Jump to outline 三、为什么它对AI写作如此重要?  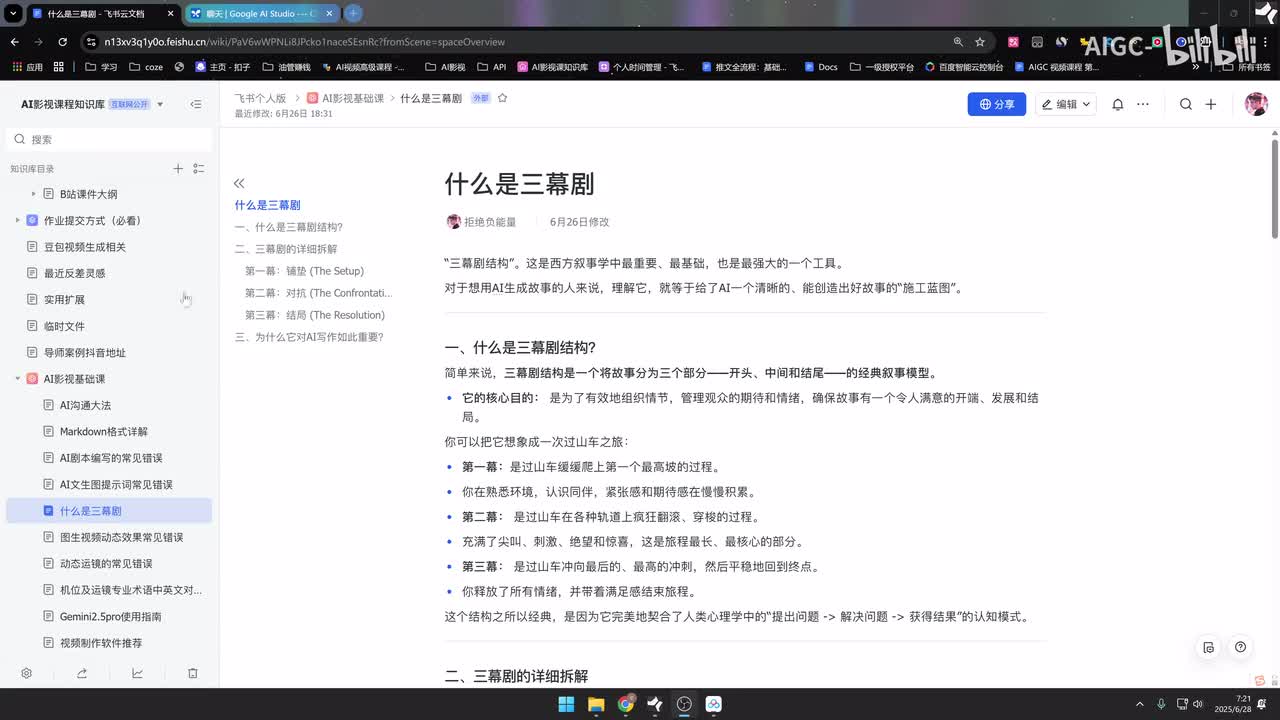click(x=309, y=337)
